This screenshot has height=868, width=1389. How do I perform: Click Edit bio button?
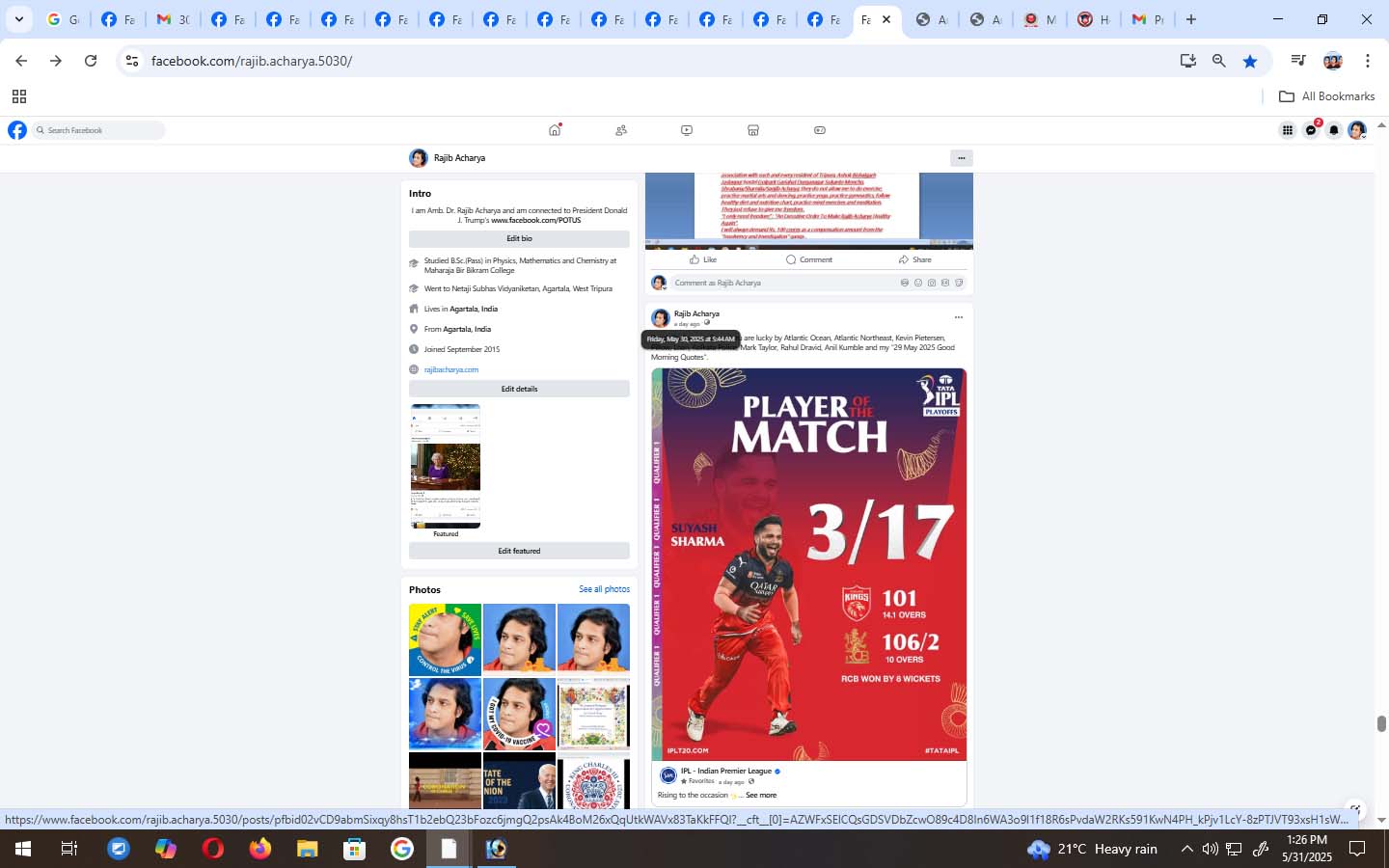(x=519, y=239)
